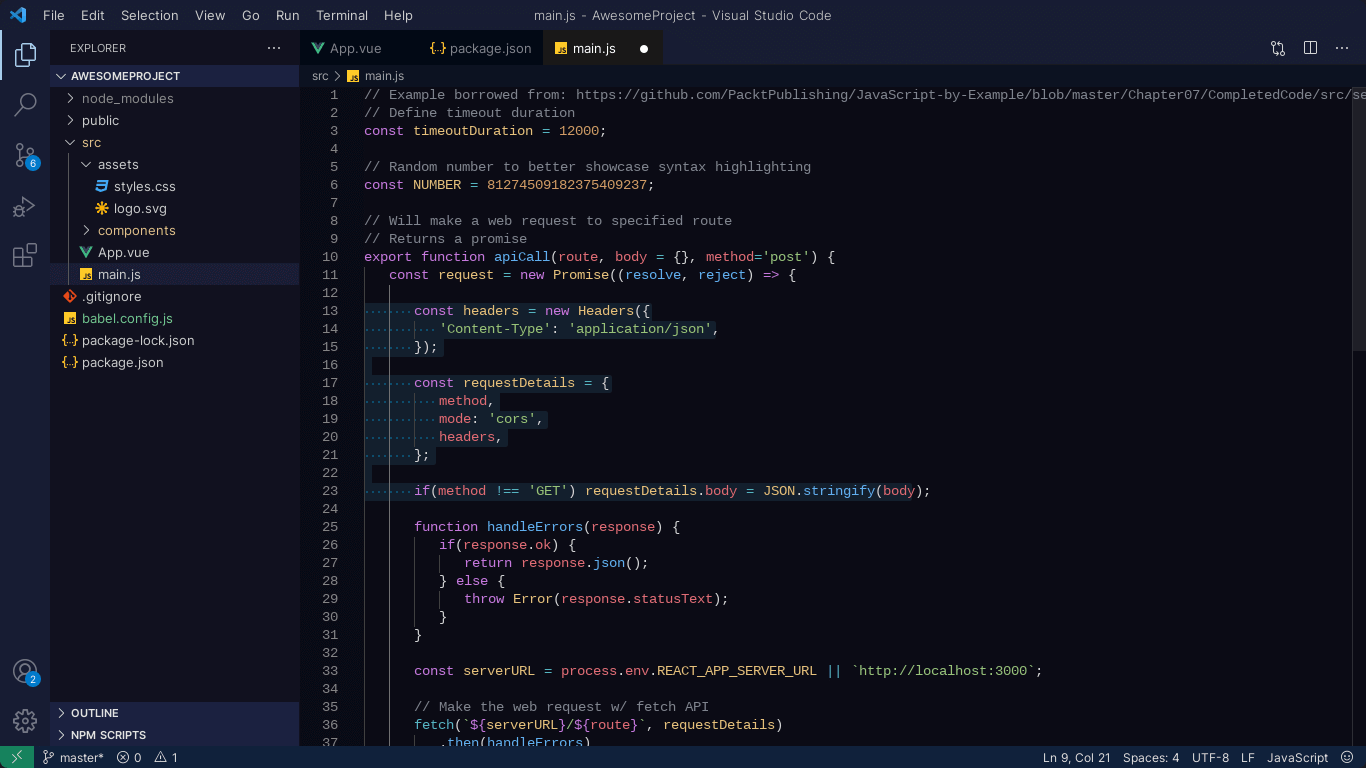Click the editor vertical scrollbar

tap(1359, 220)
